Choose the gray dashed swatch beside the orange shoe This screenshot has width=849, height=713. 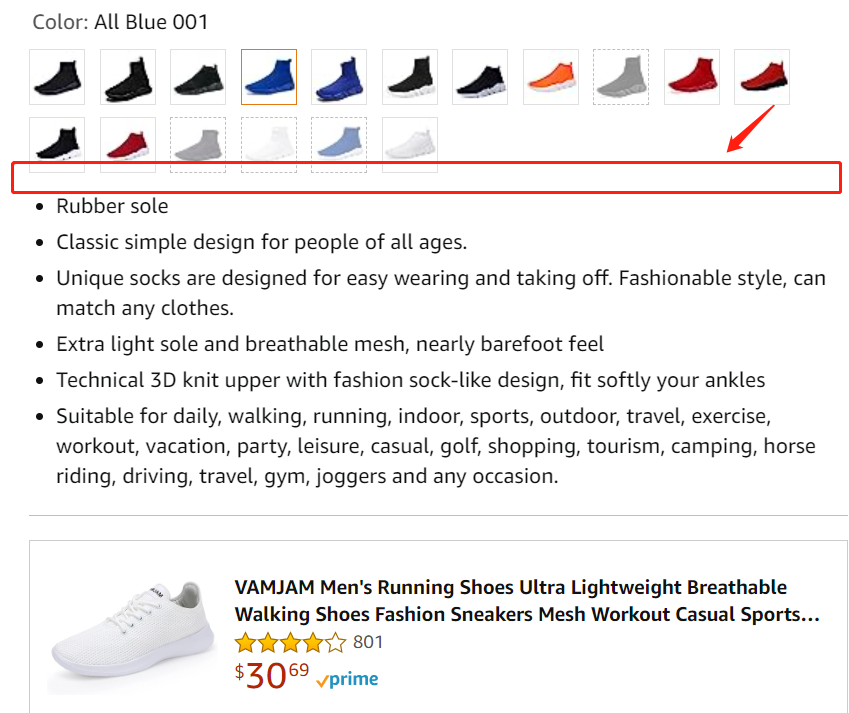621,77
